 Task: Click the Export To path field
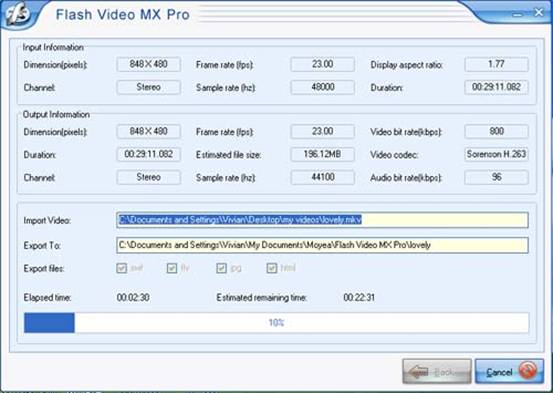(322, 245)
